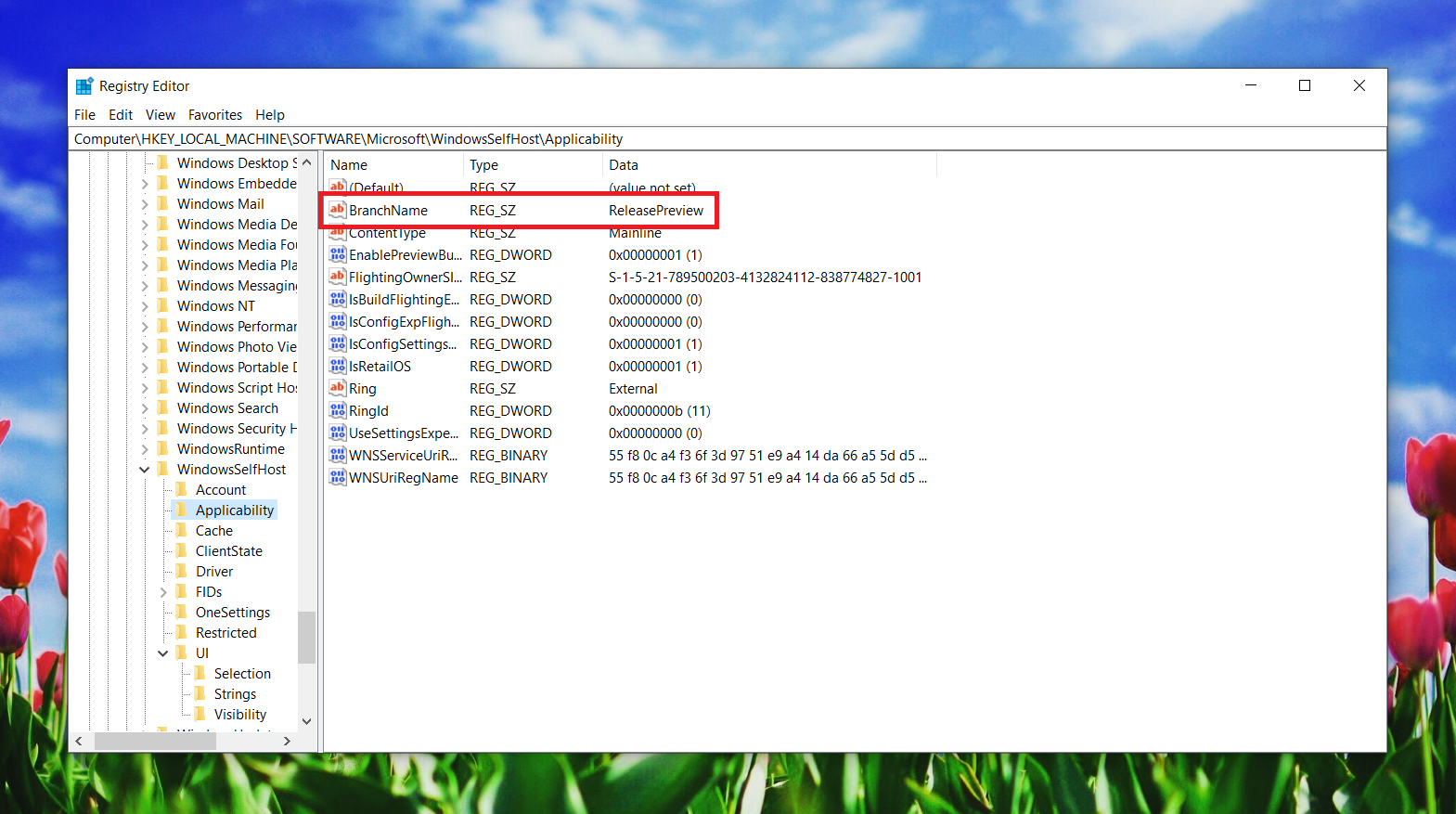Click REG_BINARY type of WNSUriRegName
The width and height of the screenshot is (1456, 814).
[509, 478]
